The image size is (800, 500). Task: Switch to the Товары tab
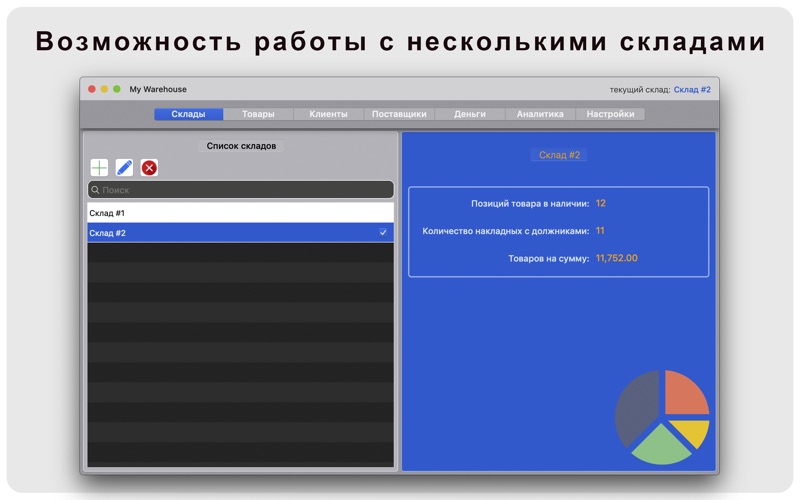click(x=258, y=114)
